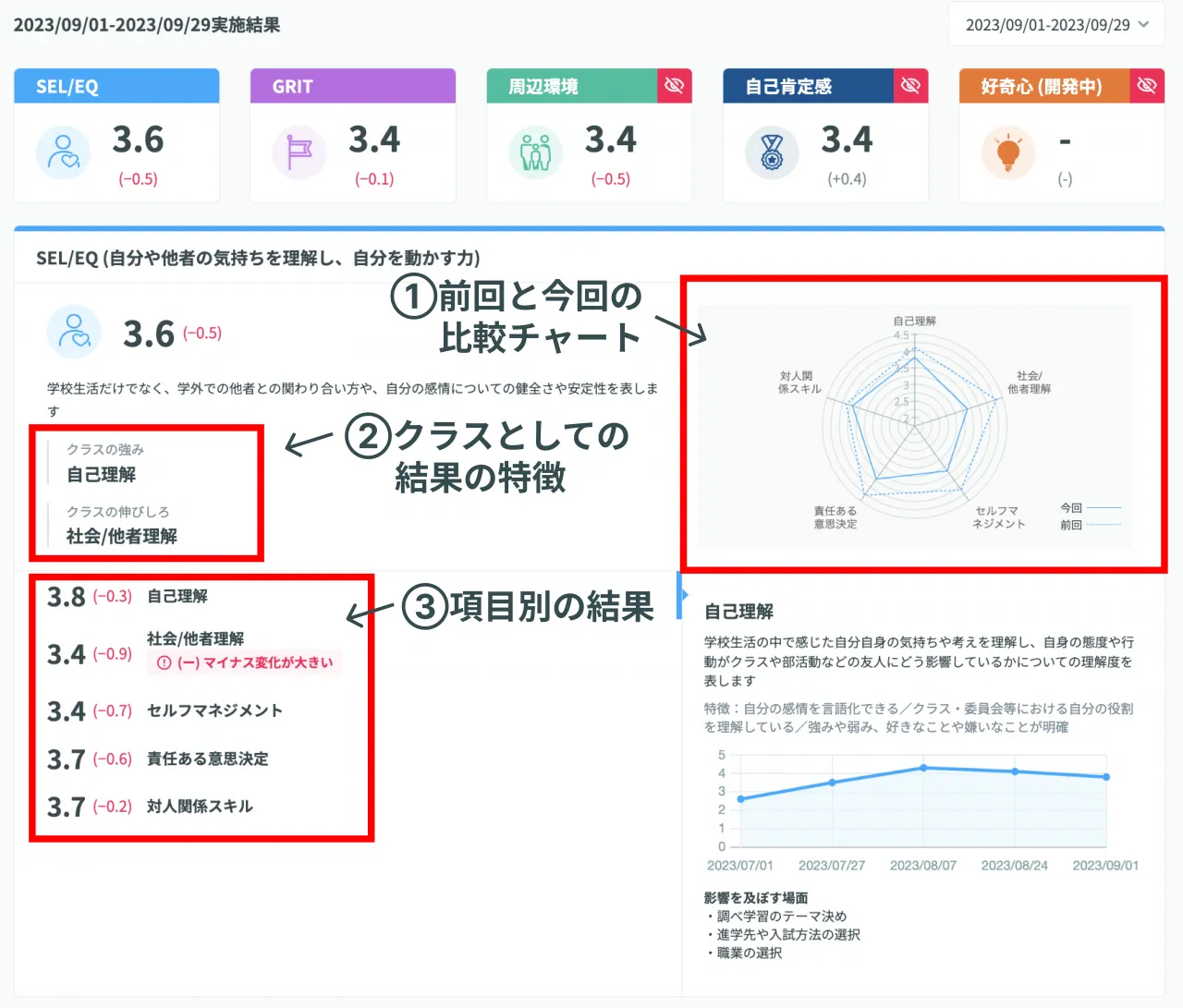Click the person-heart icon beside the 3.6 section score
This screenshot has height=1008, width=1183.
pos(74,332)
